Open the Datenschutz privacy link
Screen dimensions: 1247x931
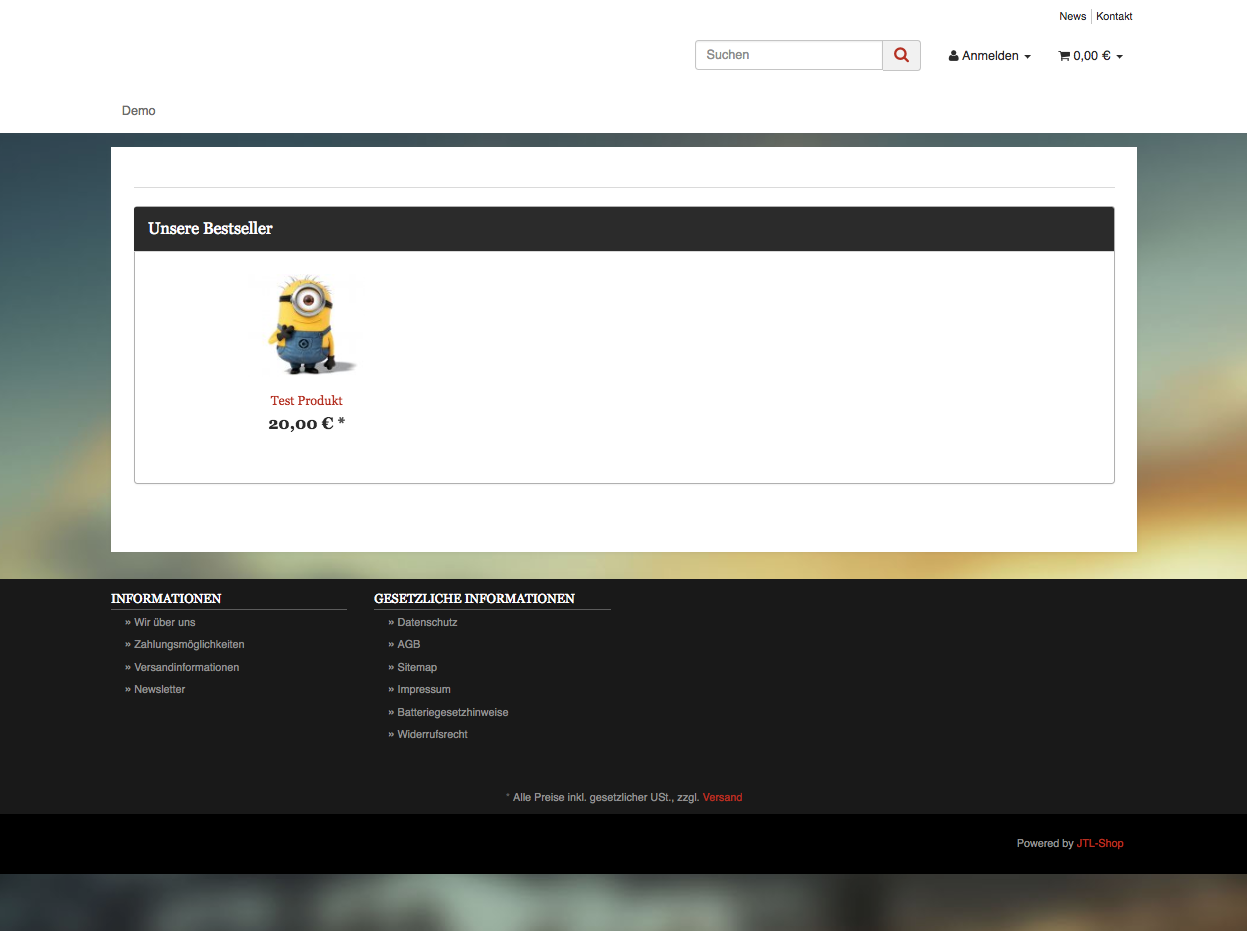tap(427, 622)
